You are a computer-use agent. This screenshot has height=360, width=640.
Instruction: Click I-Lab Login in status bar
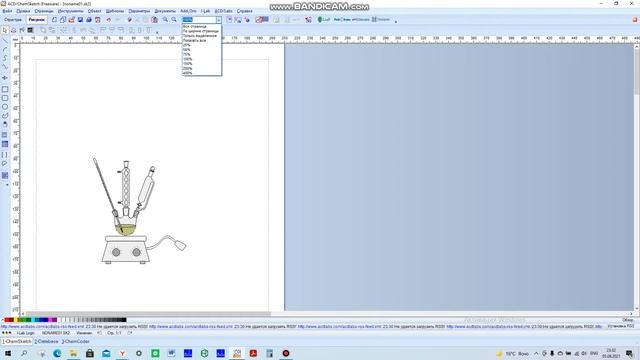tap(25, 333)
